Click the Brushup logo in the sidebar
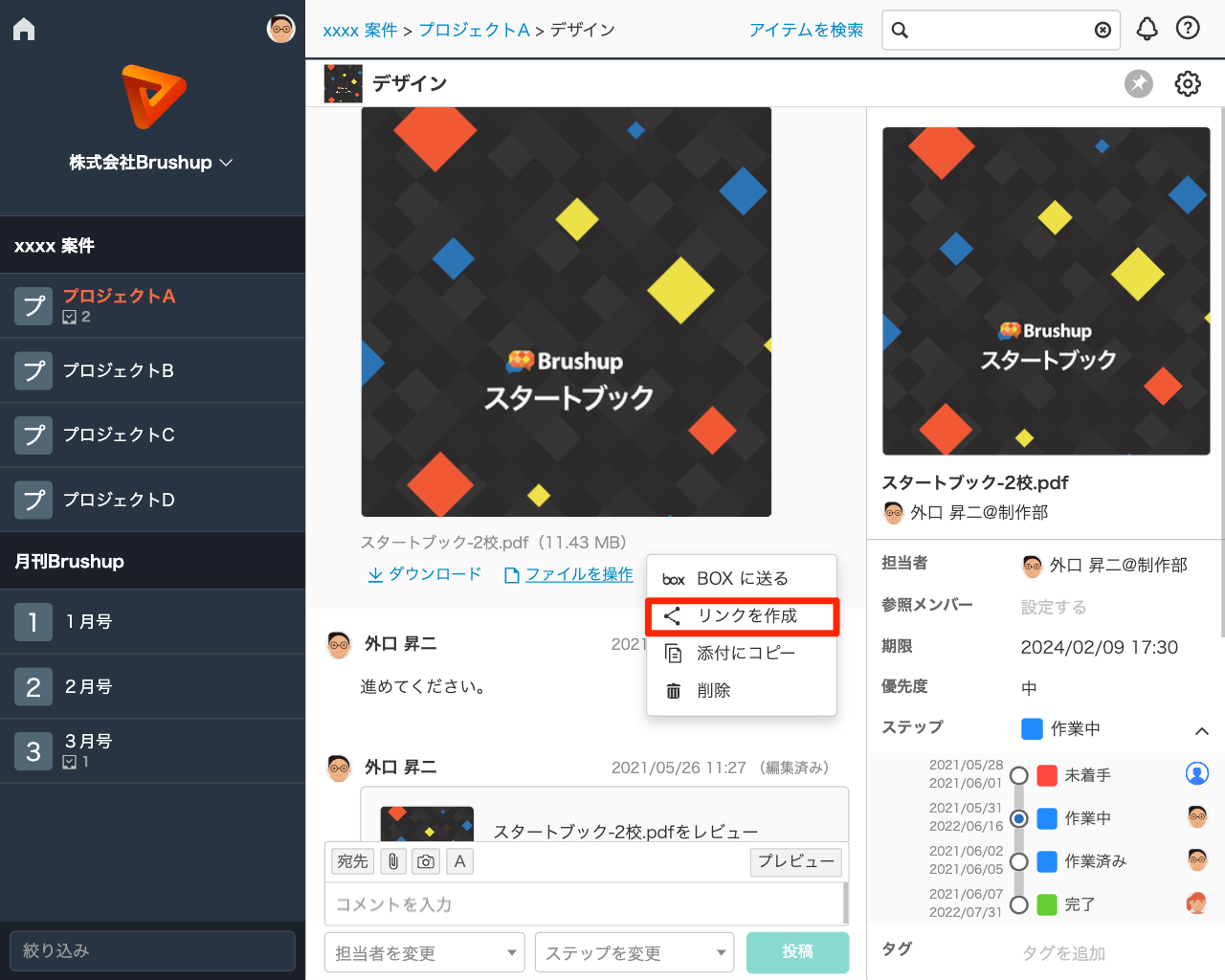 [153, 97]
